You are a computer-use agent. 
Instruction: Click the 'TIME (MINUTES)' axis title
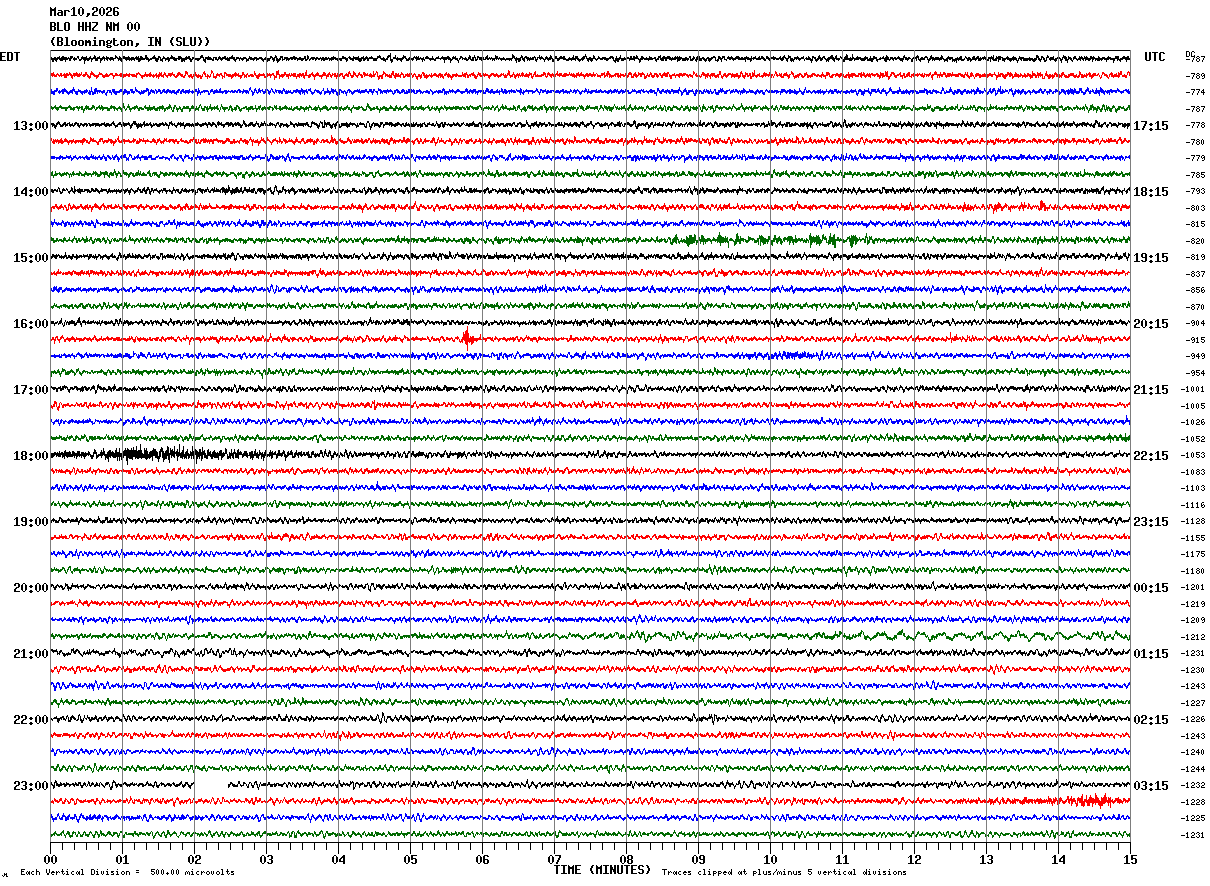tap(602, 870)
